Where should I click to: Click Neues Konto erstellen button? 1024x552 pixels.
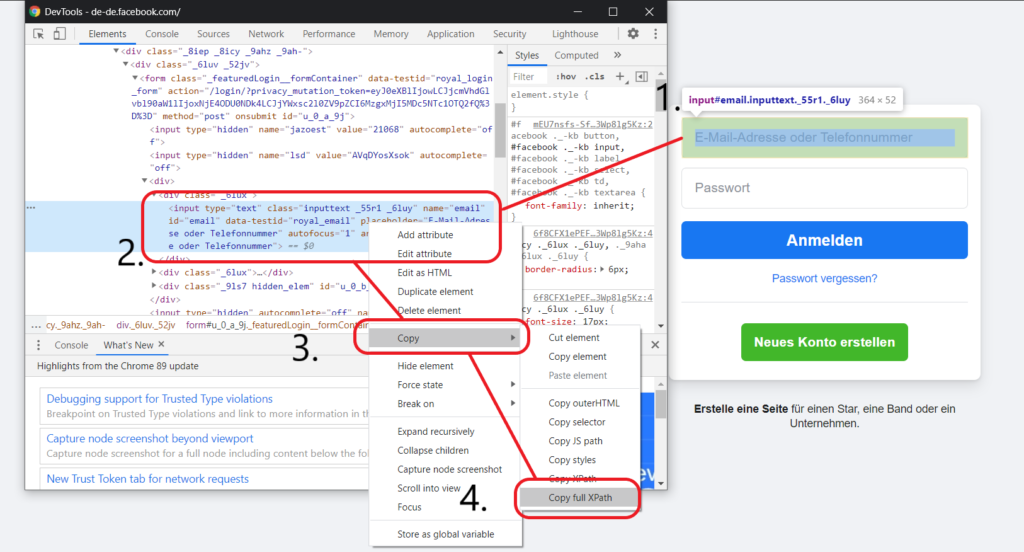pyautogui.click(x=824, y=342)
